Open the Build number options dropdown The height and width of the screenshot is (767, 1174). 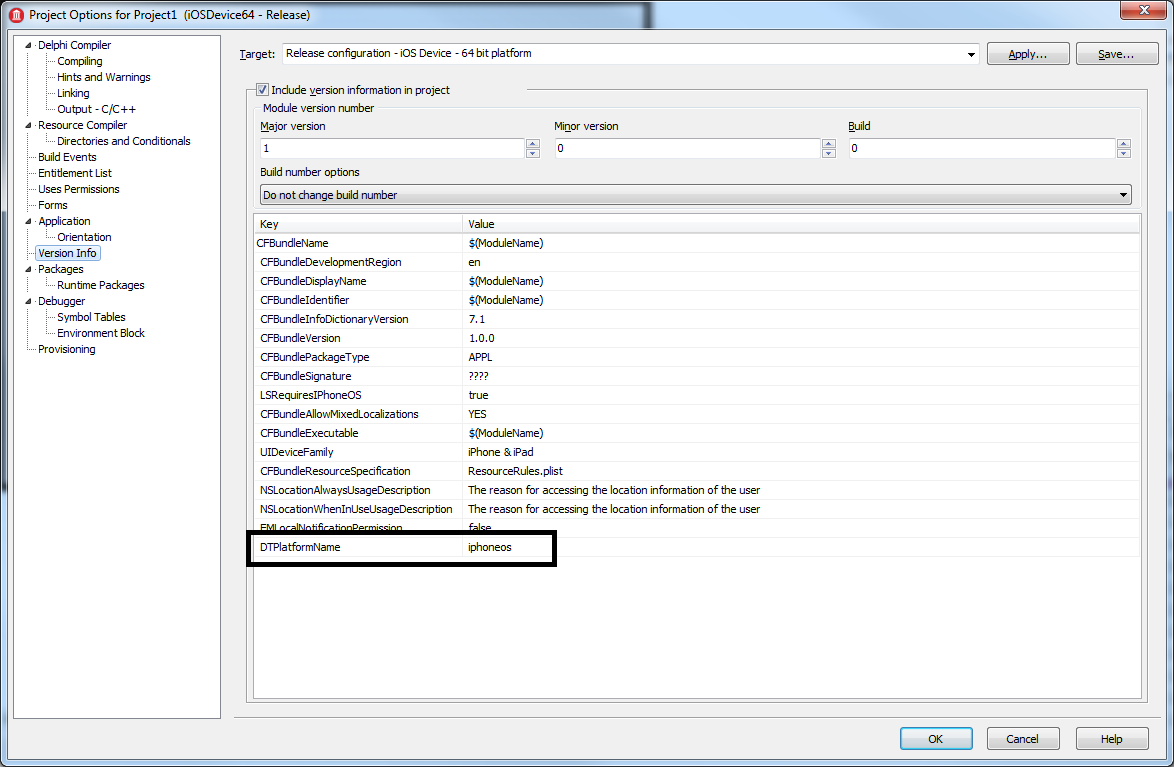click(1124, 195)
